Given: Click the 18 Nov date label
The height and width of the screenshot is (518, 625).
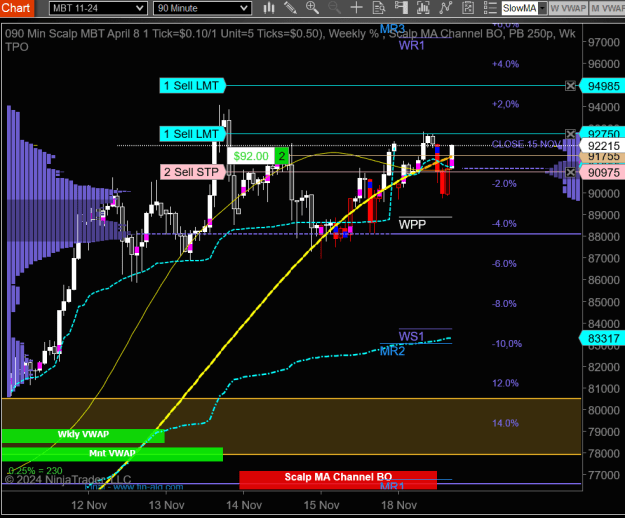Looking at the screenshot, I should [399, 505].
